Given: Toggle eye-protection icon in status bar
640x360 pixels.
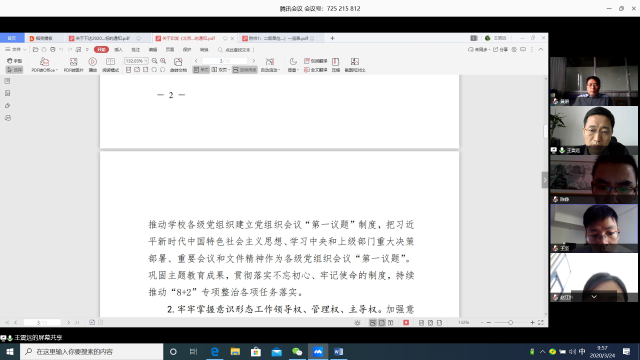Looking at the screenshot, I should coord(358,322).
